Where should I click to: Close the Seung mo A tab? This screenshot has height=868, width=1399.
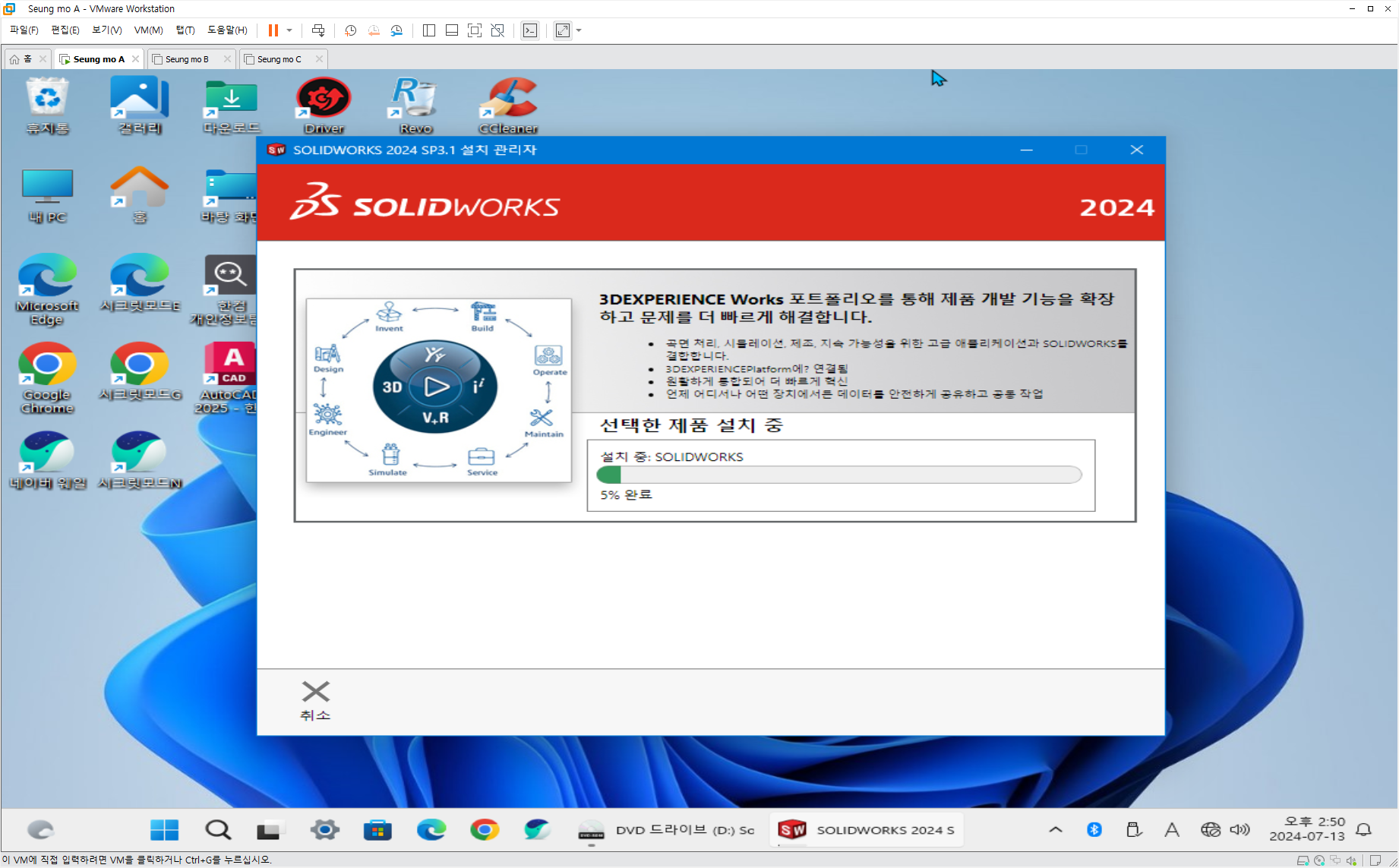click(136, 58)
